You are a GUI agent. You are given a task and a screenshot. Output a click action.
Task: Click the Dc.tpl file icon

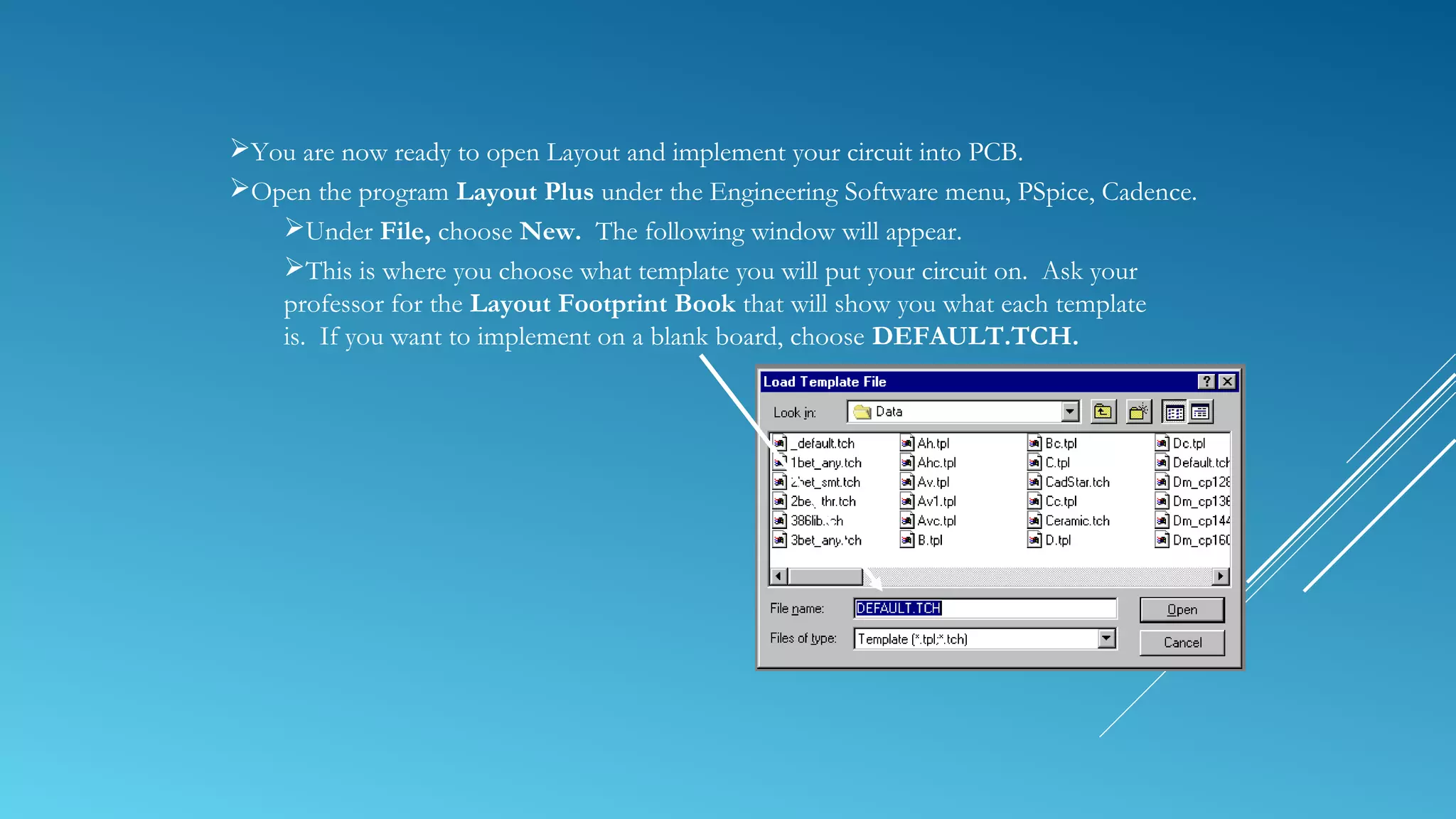point(1162,444)
